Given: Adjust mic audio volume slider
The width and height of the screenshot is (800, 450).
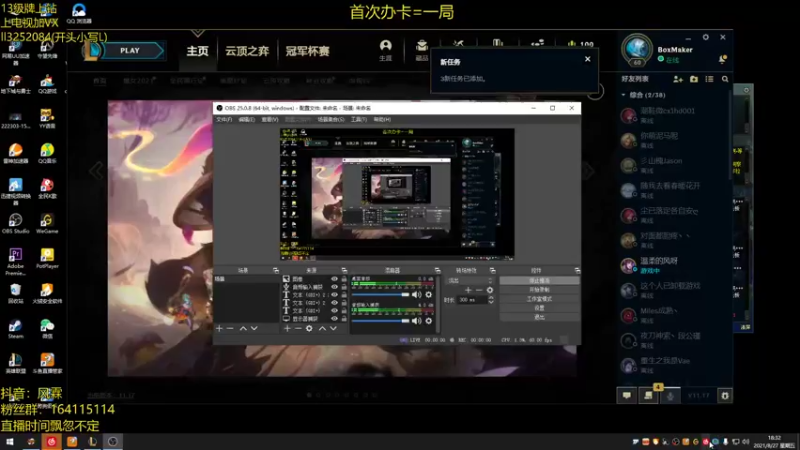Looking at the screenshot, I should 381,321.
